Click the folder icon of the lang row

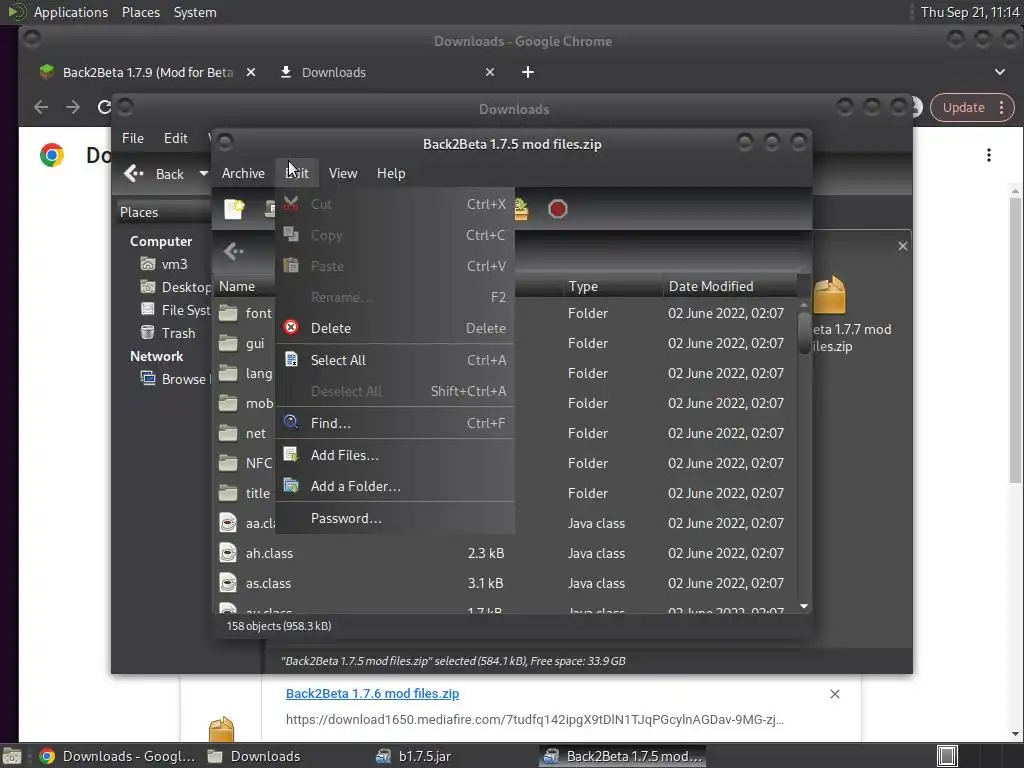pos(228,373)
